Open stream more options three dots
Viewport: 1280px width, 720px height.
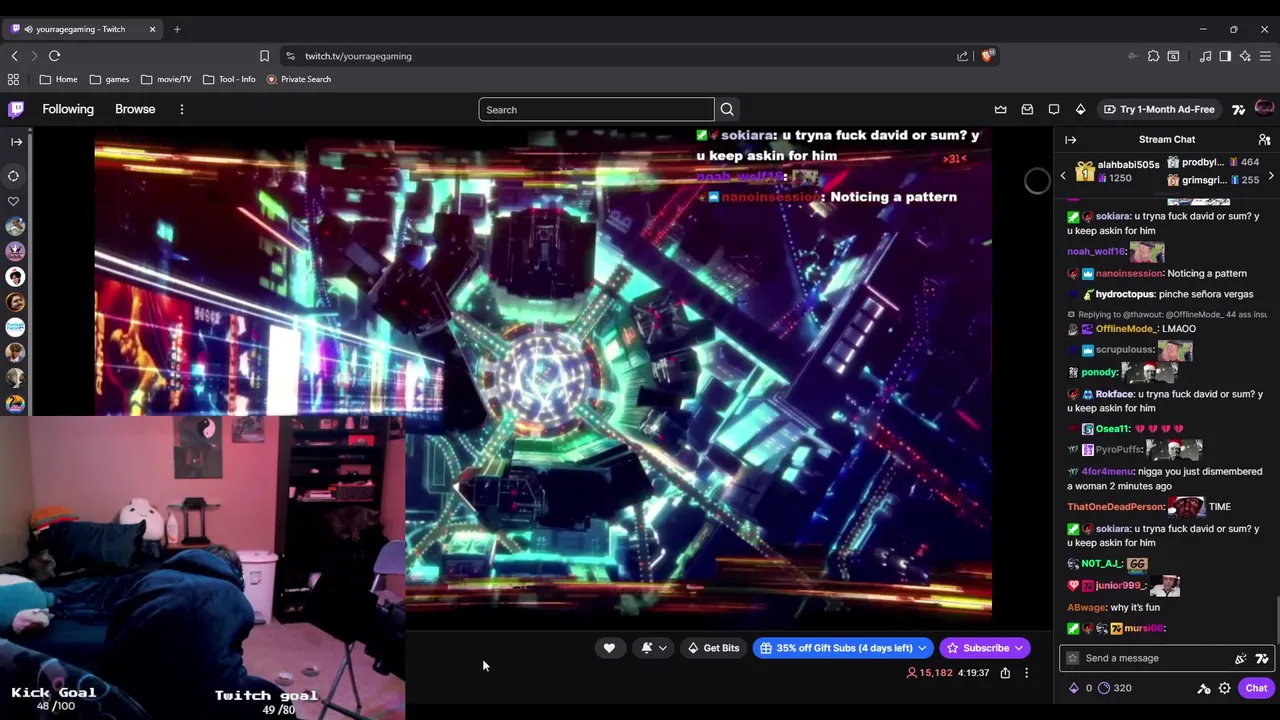tap(1026, 673)
